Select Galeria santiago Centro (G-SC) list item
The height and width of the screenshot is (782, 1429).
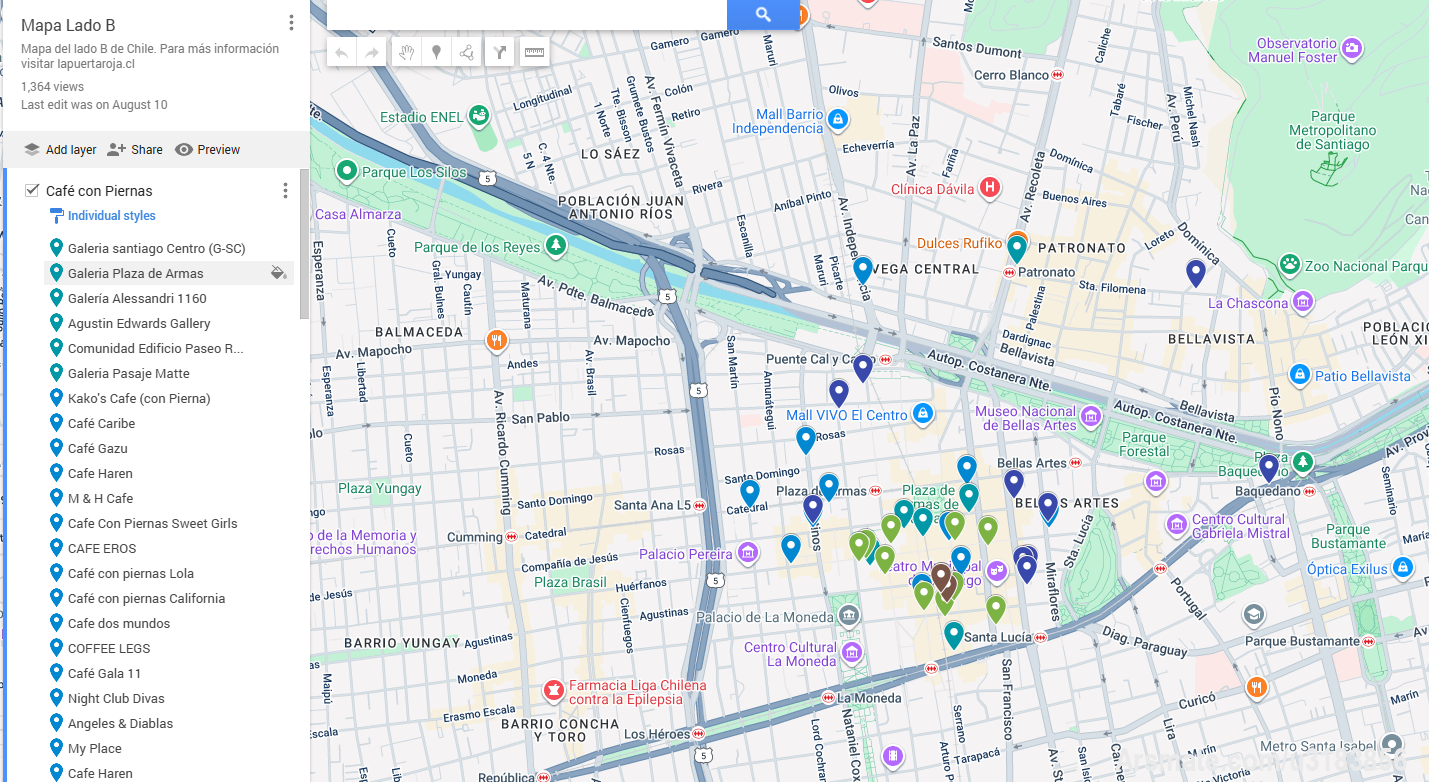(x=157, y=248)
